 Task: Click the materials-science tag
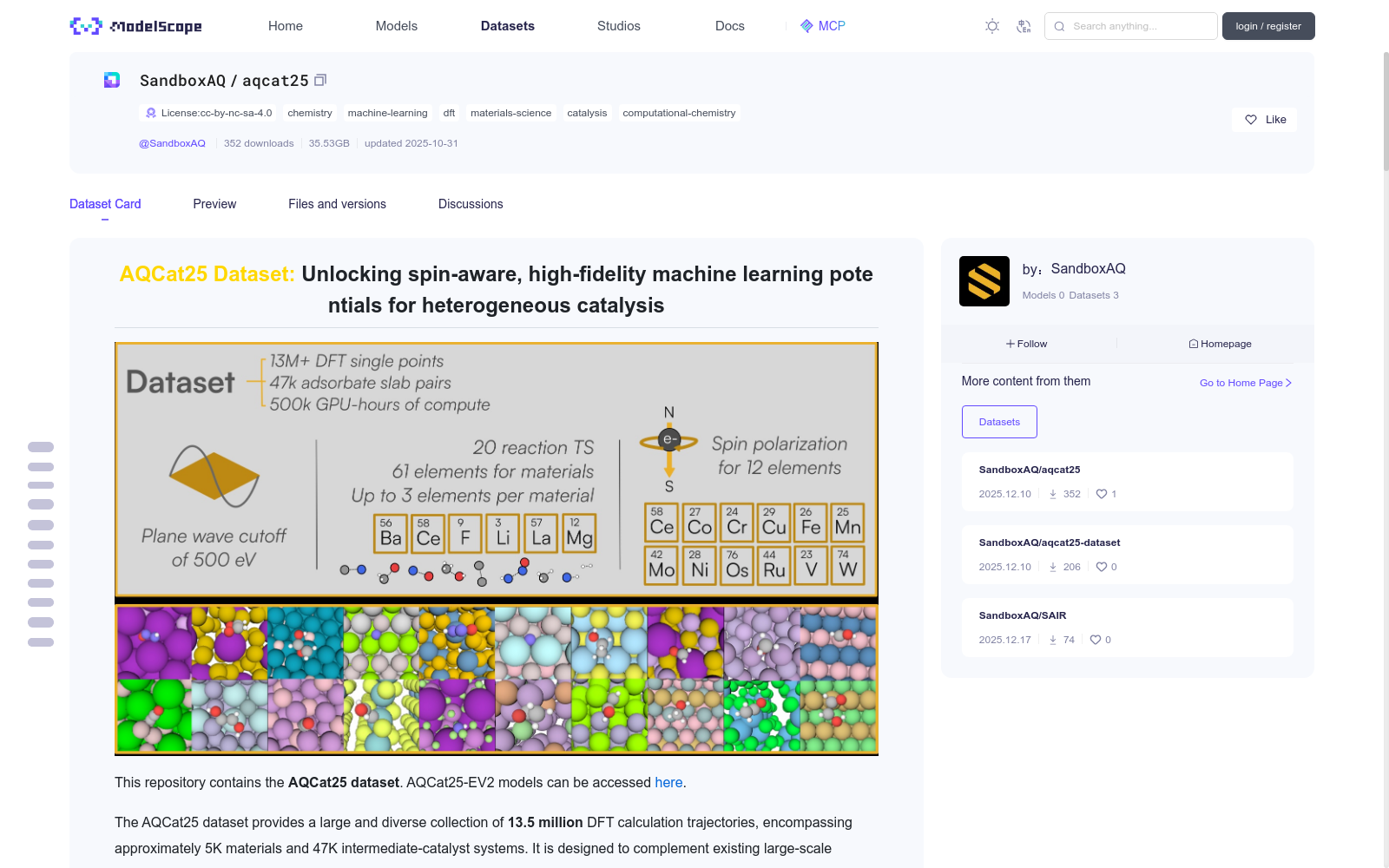[x=510, y=113]
